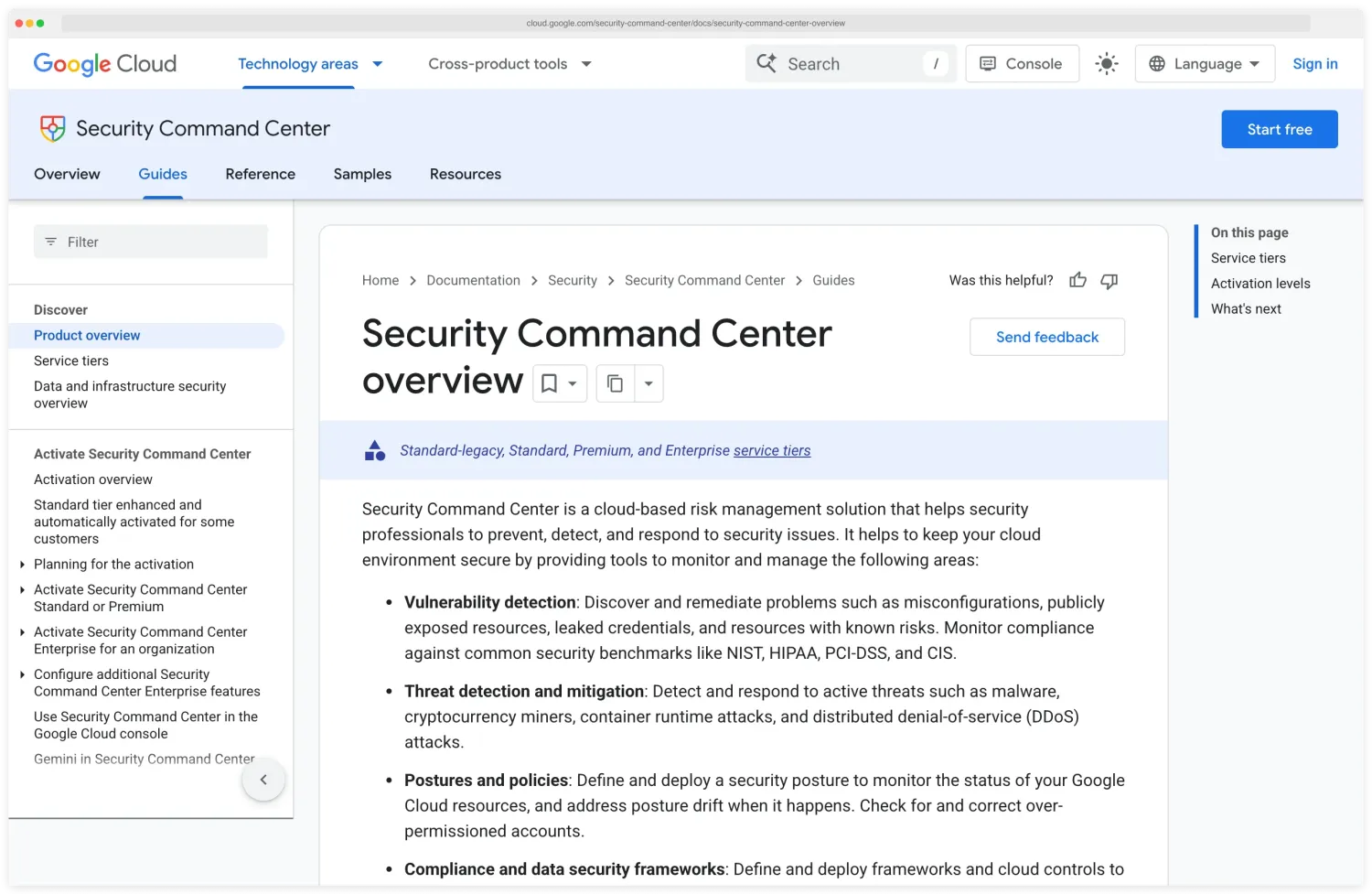
Task: Click the search sparkle icon
Action: pyautogui.click(x=766, y=63)
